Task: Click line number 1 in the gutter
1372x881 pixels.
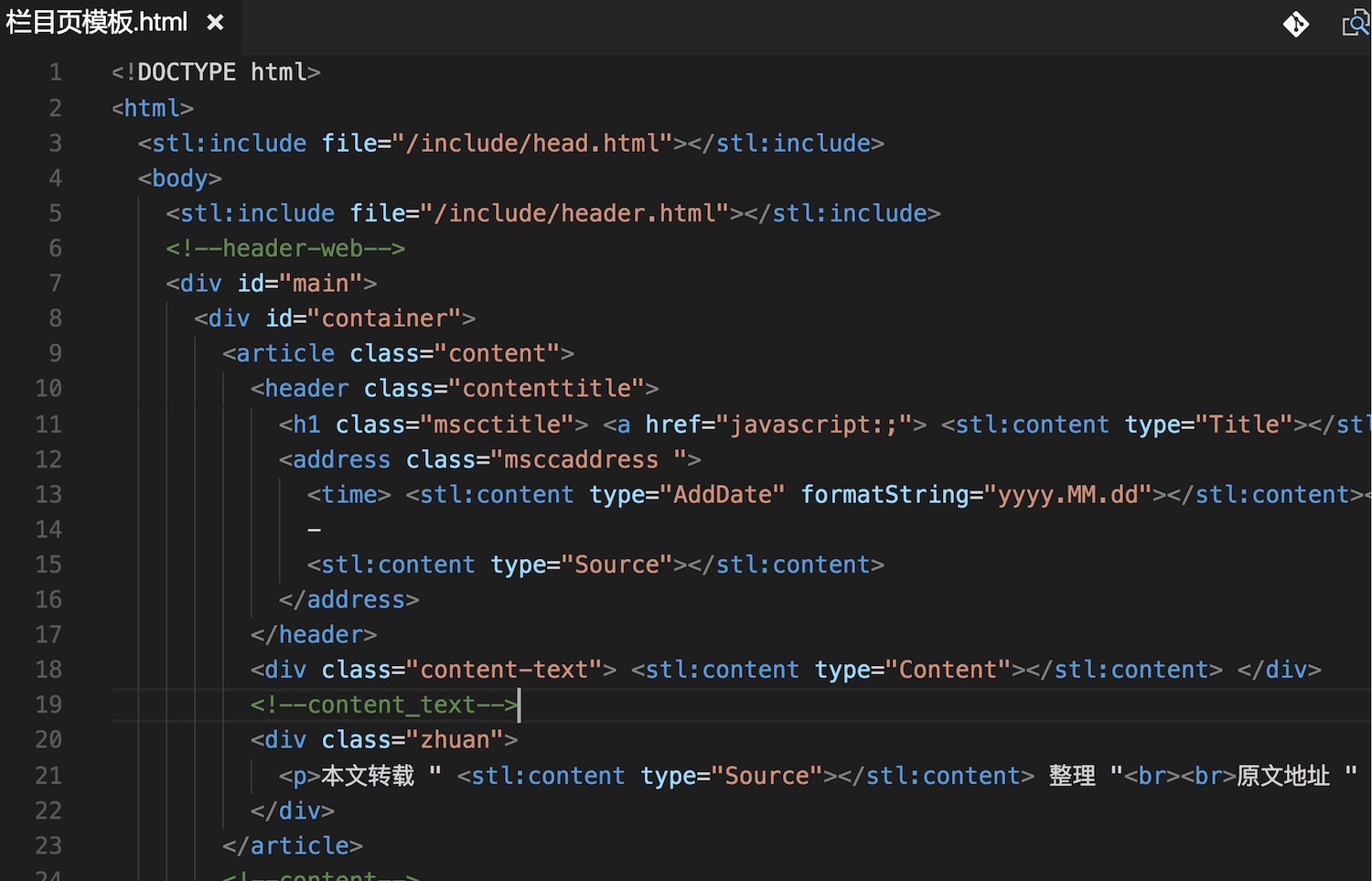Action: [x=55, y=72]
